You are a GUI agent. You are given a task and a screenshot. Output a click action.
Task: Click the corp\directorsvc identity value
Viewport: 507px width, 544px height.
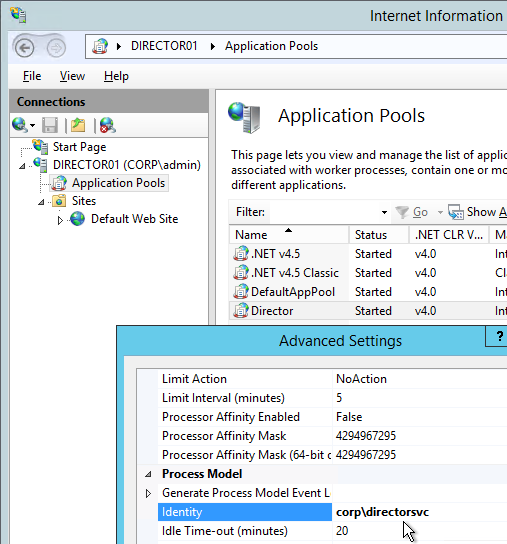382,512
